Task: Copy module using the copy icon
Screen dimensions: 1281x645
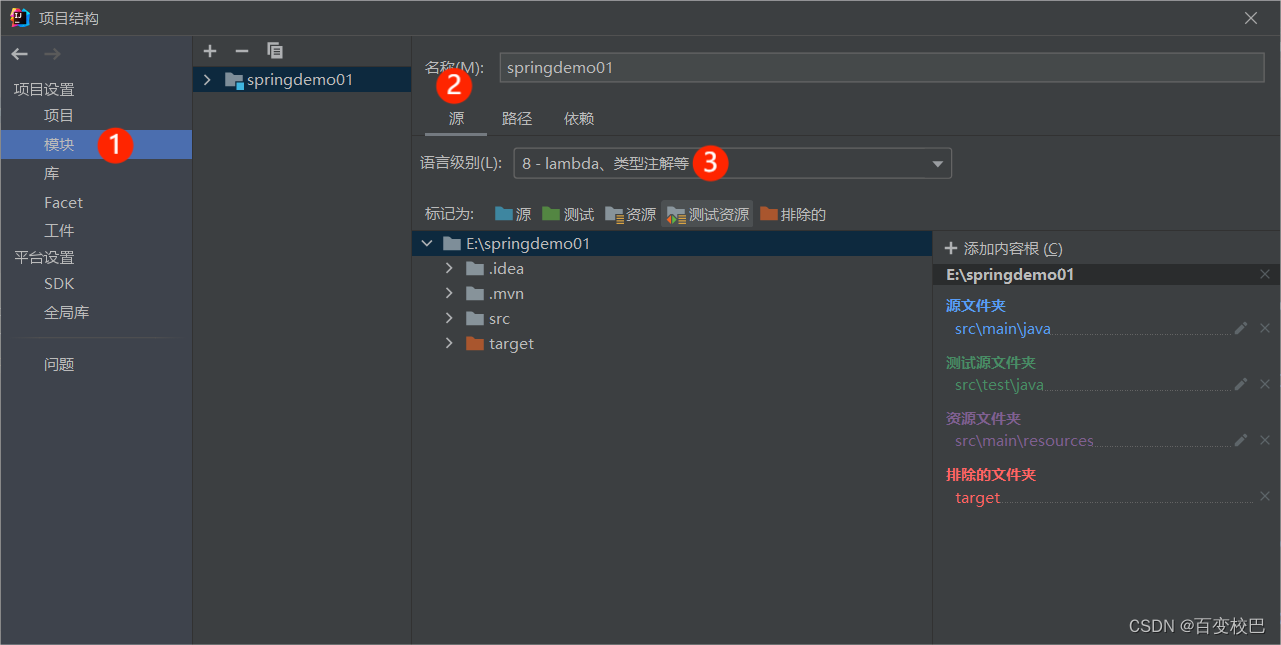Action: point(275,51)
